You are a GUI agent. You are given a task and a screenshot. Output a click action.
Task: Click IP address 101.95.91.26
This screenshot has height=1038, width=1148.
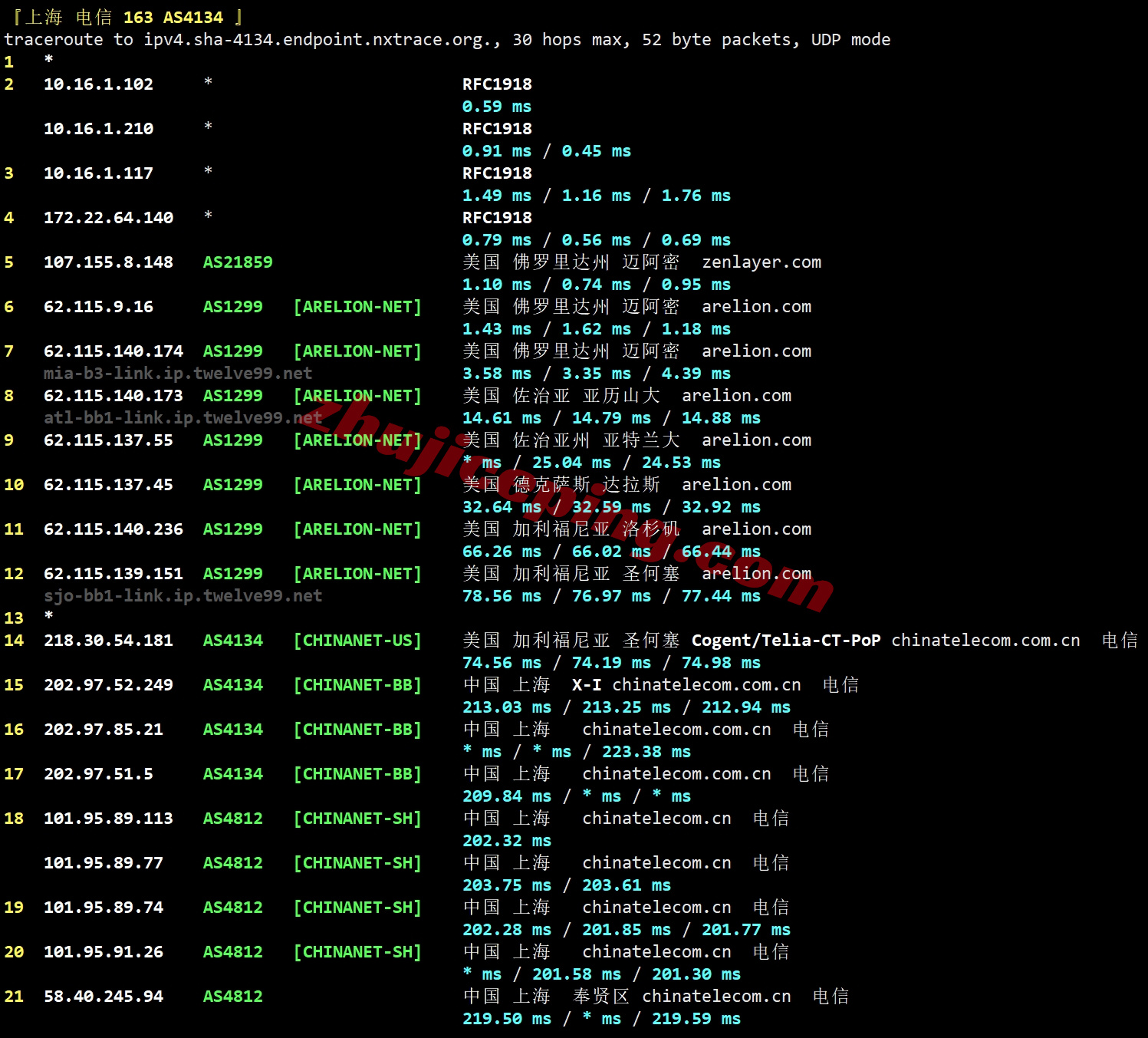[104, 952]
